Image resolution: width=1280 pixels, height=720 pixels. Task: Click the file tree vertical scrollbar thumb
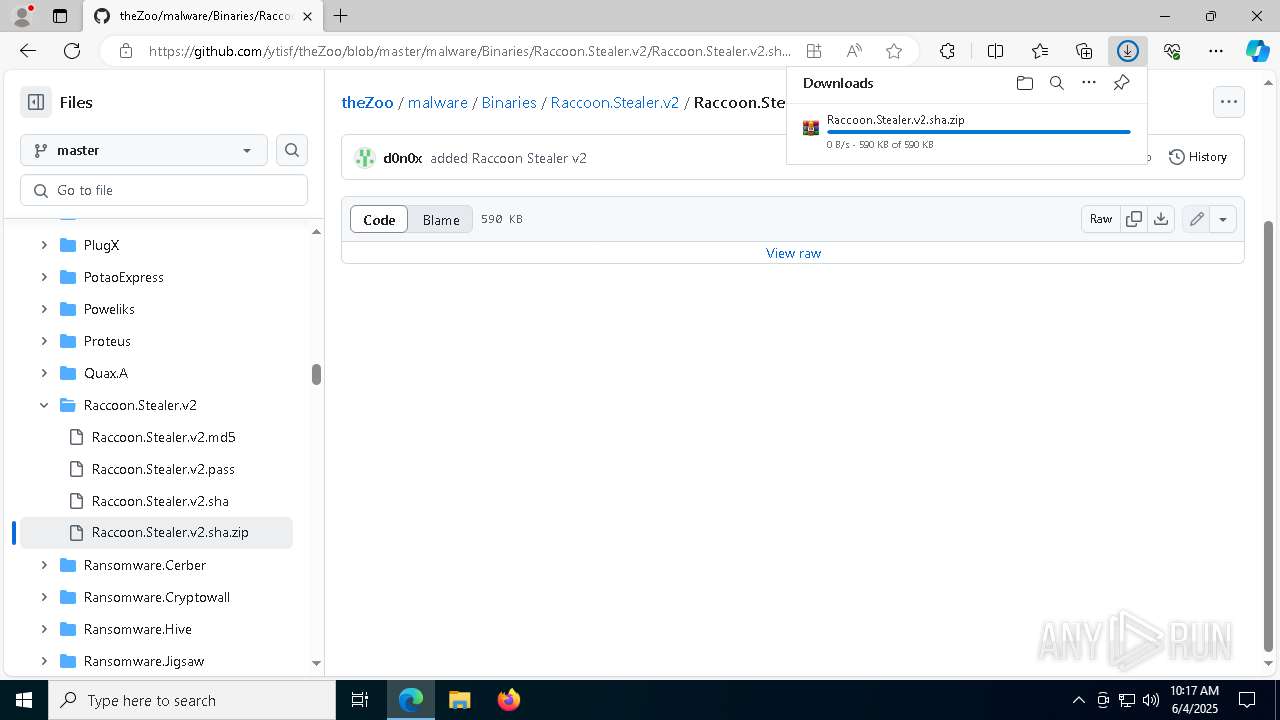tap(316, 374)
